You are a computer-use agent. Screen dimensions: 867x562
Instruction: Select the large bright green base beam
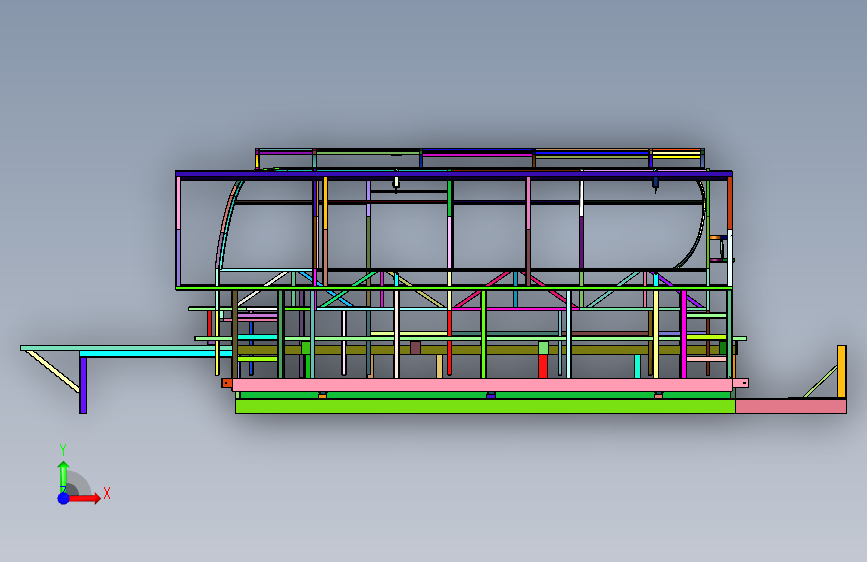point(485,407)
